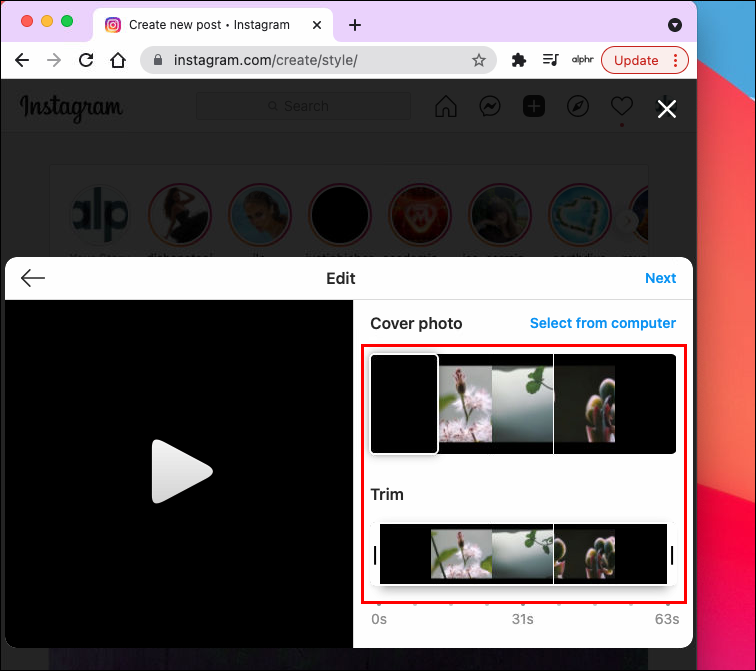The height and width of the screenshot is (671, 756).
Task: Open the Messenger direct messages icon
Action: click(489, 106)
